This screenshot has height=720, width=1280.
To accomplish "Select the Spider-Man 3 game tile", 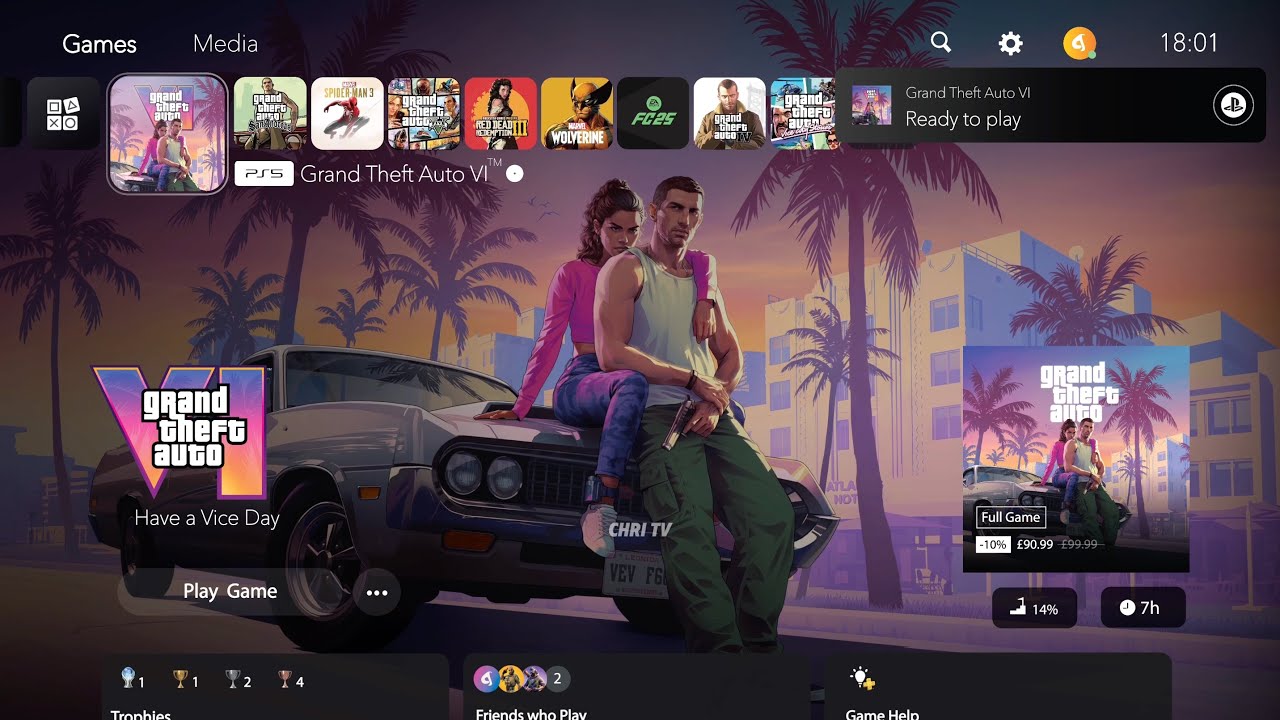I will pyautogui.click(x=347, y=113).
